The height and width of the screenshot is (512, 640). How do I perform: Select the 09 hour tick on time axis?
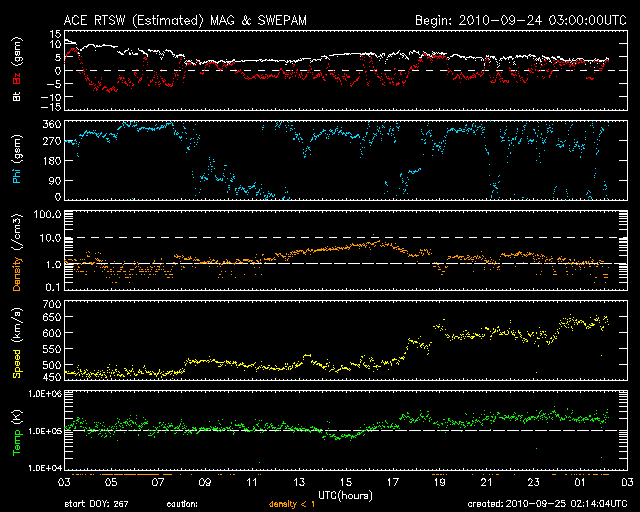(x=204, y=482)
